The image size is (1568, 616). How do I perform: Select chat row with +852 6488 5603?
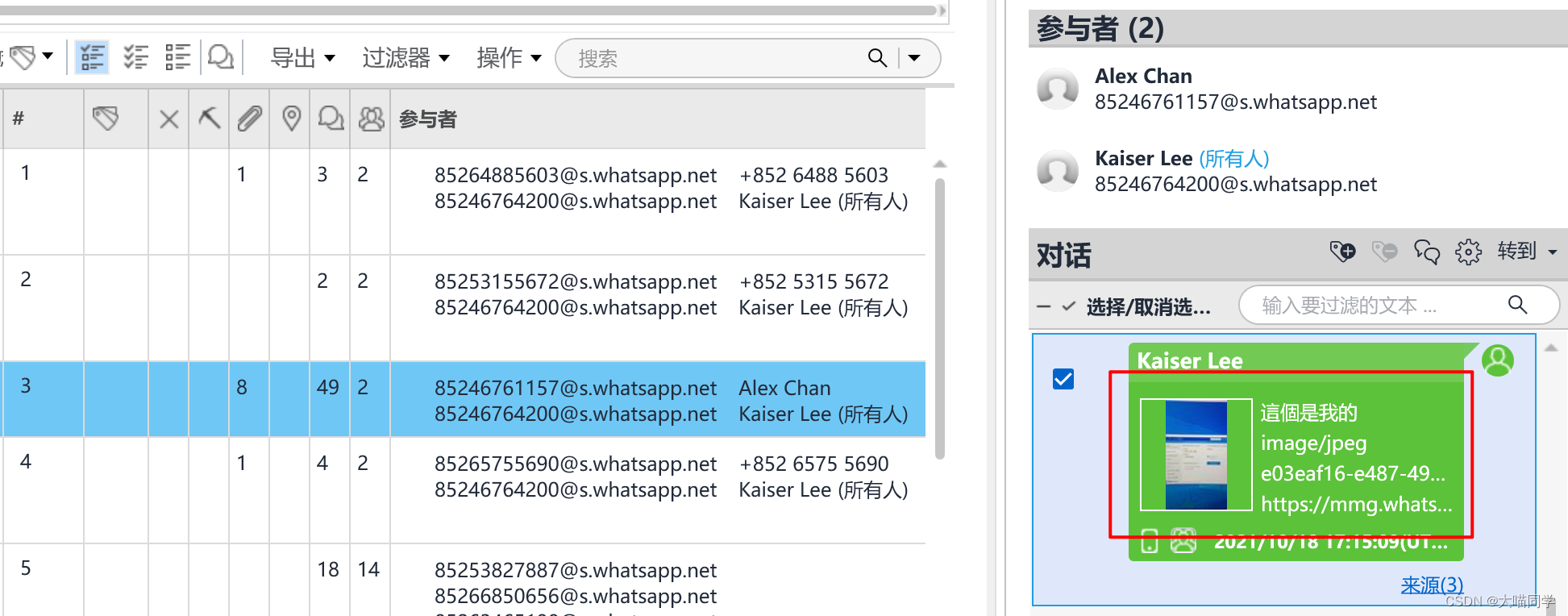click(464, 202)
